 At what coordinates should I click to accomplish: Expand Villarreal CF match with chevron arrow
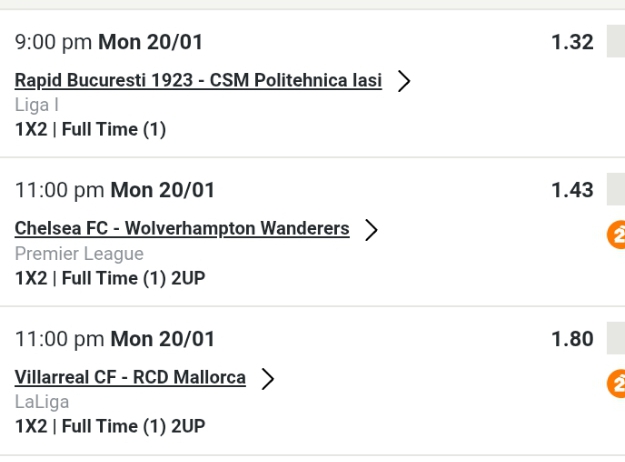267,378
